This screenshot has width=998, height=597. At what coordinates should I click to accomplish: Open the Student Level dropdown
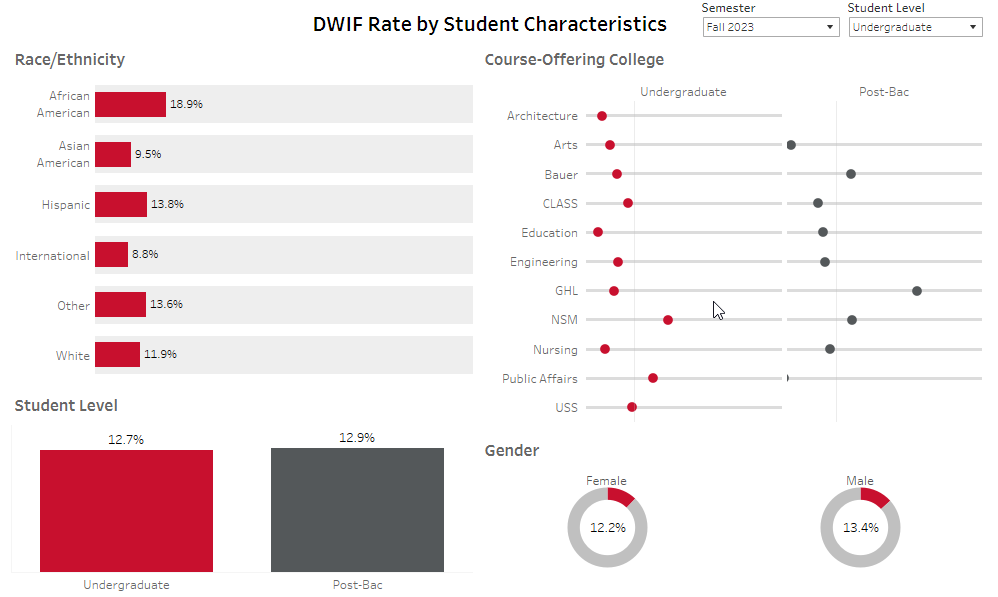pos(915,27)
